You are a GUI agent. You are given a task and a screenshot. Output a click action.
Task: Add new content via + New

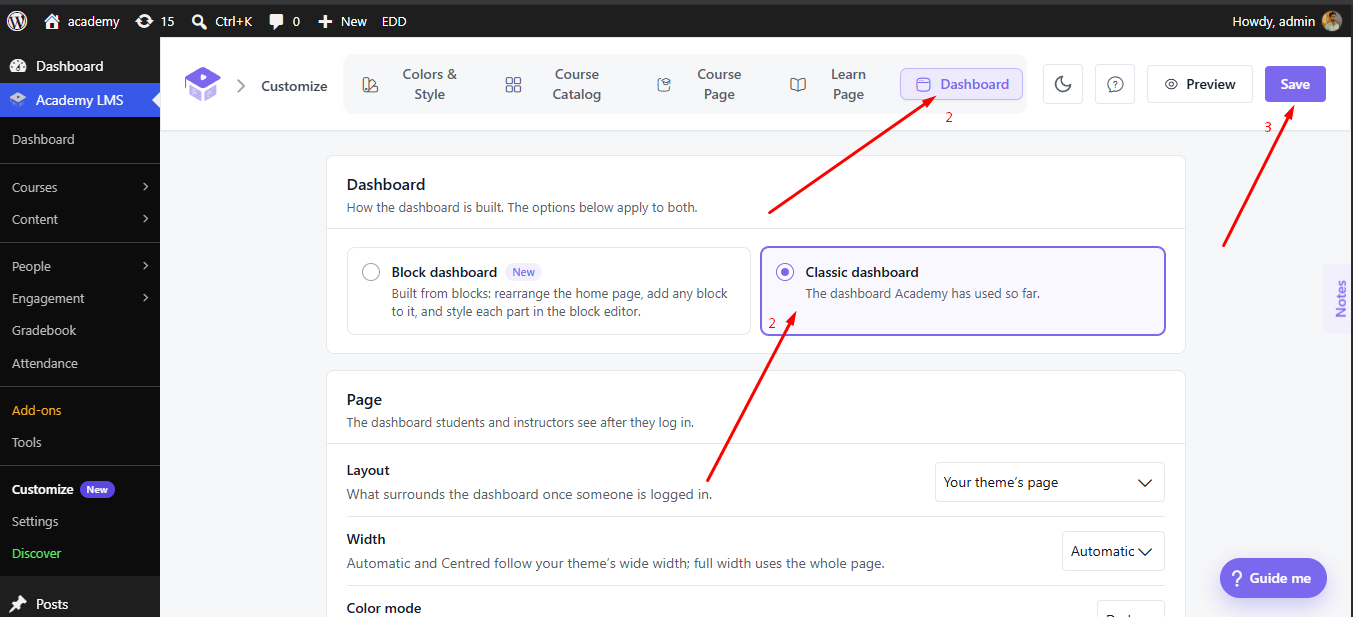[342, 21]
